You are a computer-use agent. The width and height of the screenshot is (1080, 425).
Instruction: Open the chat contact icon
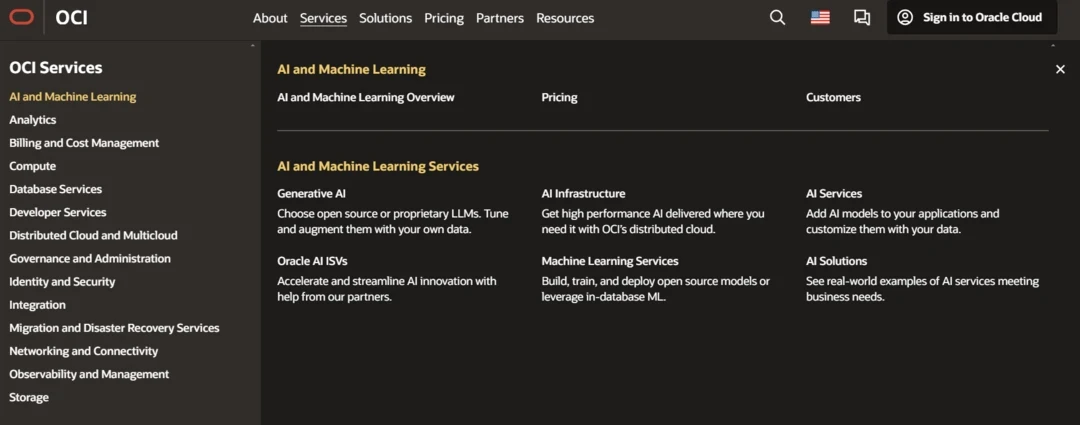[861, 17]
